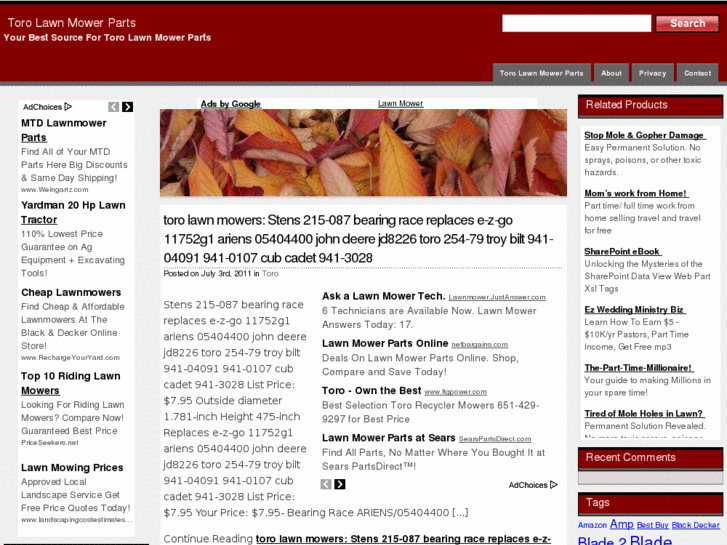Open Lawn Mower Parts at Sears ad
Screen dimensions: 727x545
tap(389, 438)
